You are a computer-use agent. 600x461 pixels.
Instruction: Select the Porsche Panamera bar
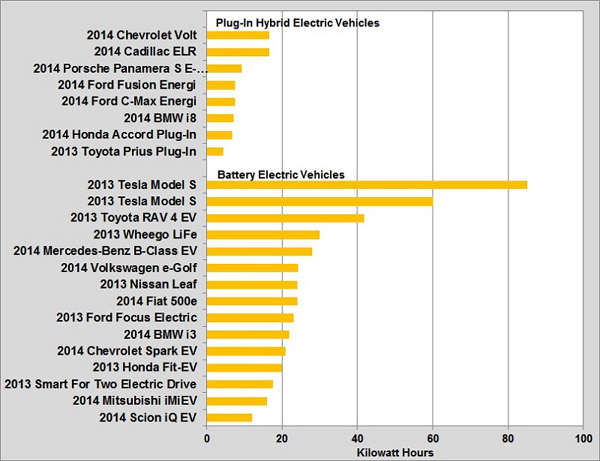pyautogui.click(x=224, y=68)
